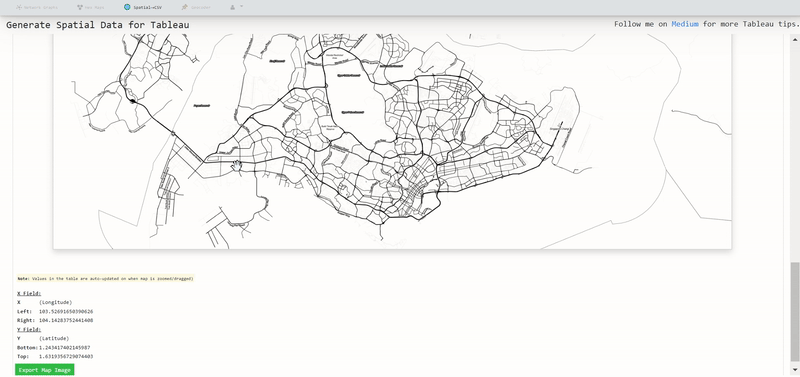Click the Top latitude value

tap(66, 357)
